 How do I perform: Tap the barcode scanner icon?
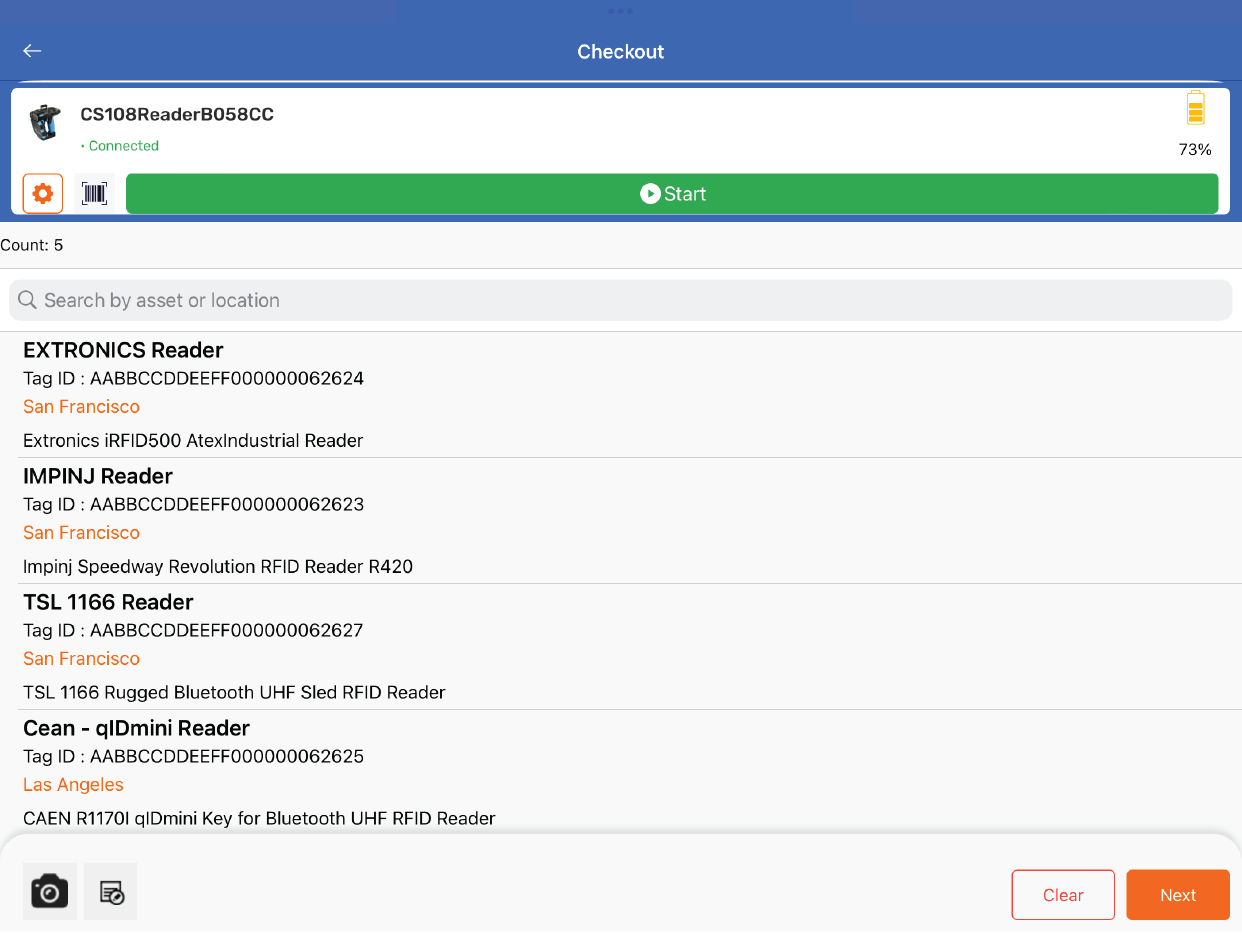(x=95, y=193)
